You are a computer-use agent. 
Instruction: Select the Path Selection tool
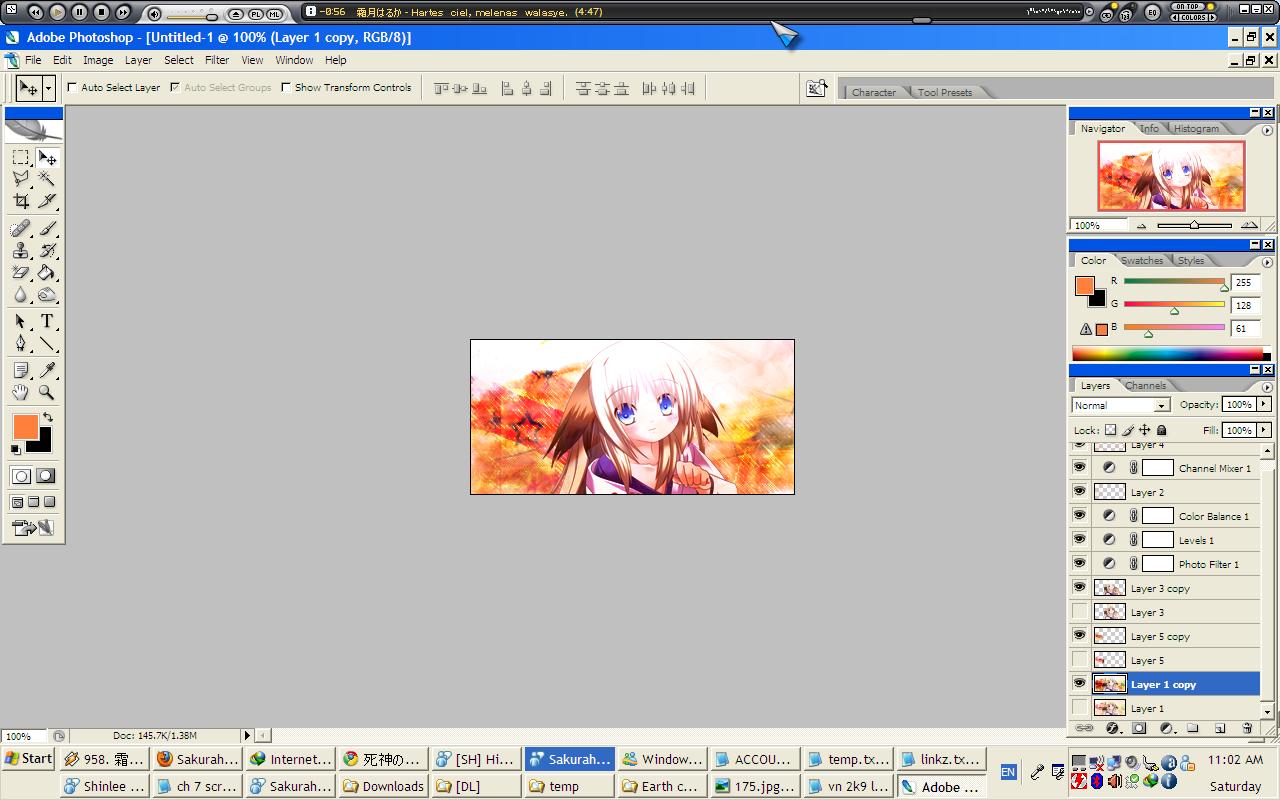(x=20, y=322)
